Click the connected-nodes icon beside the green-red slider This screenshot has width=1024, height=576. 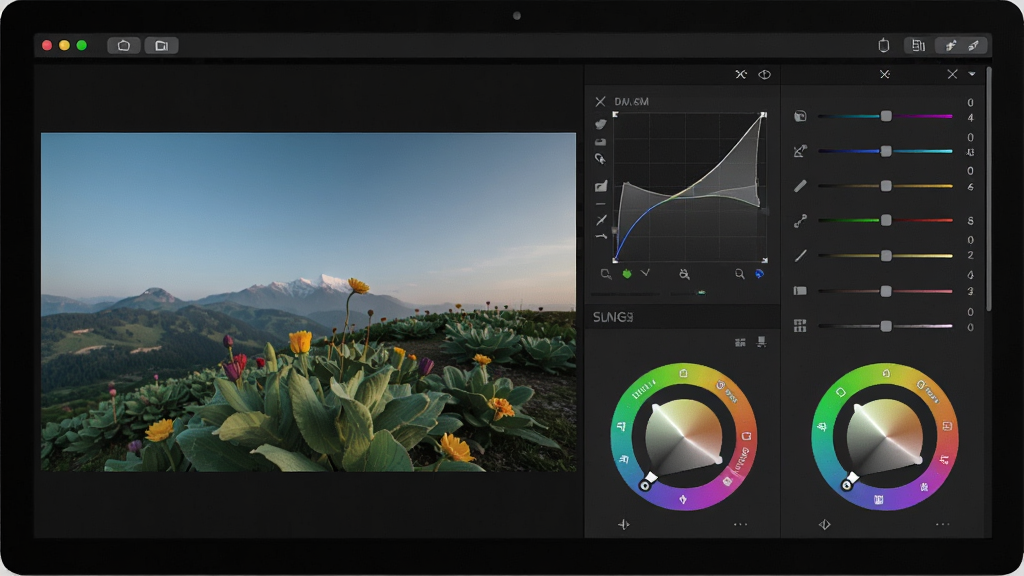tap(800, 221)
